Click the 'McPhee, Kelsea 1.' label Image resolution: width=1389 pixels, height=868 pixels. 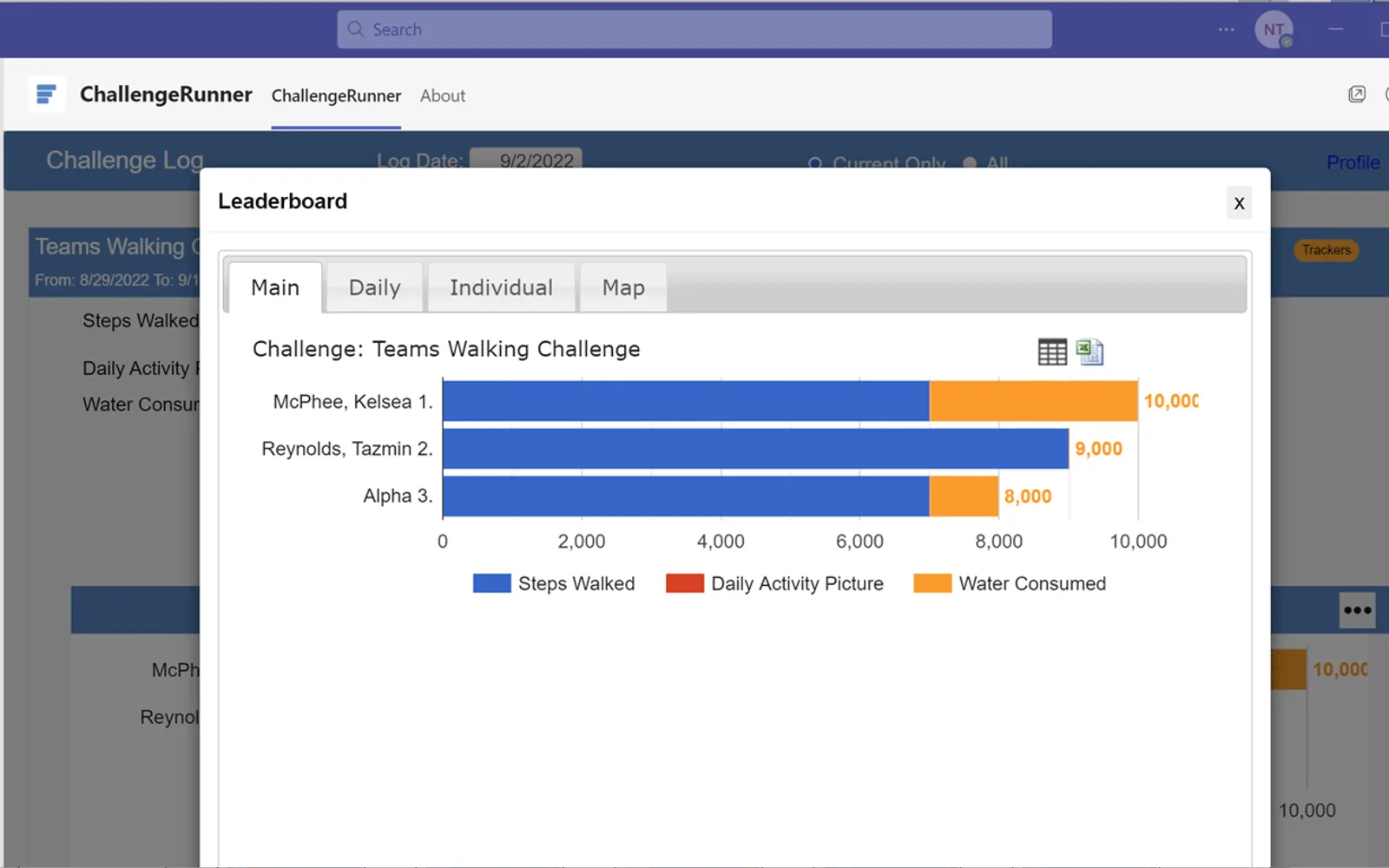tap(352, 402)
